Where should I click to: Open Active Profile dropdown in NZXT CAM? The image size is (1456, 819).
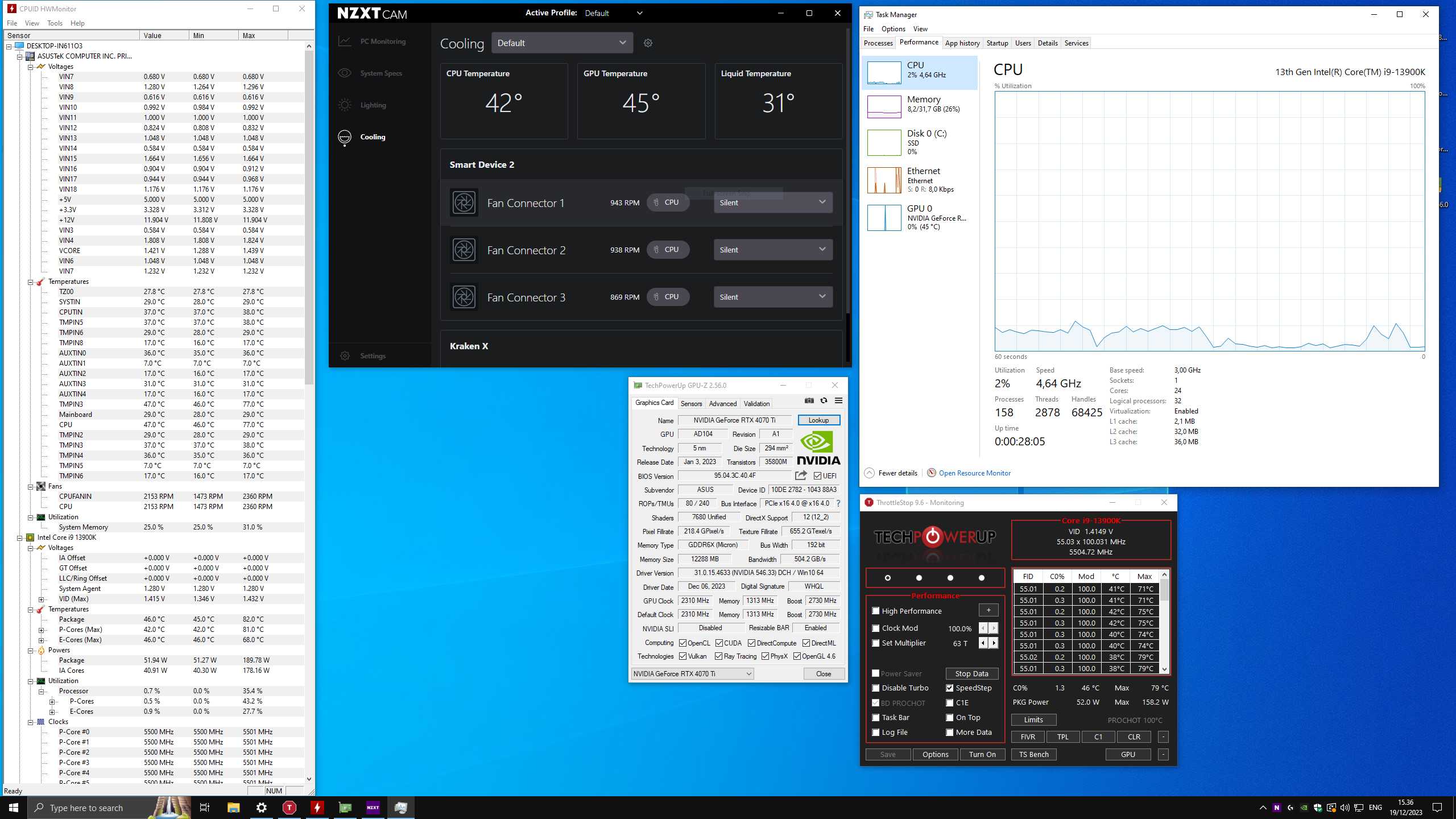click(614, 13)
